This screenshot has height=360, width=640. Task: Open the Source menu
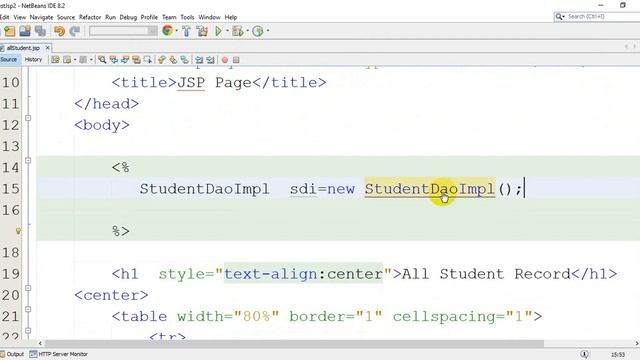click(66, 17)
